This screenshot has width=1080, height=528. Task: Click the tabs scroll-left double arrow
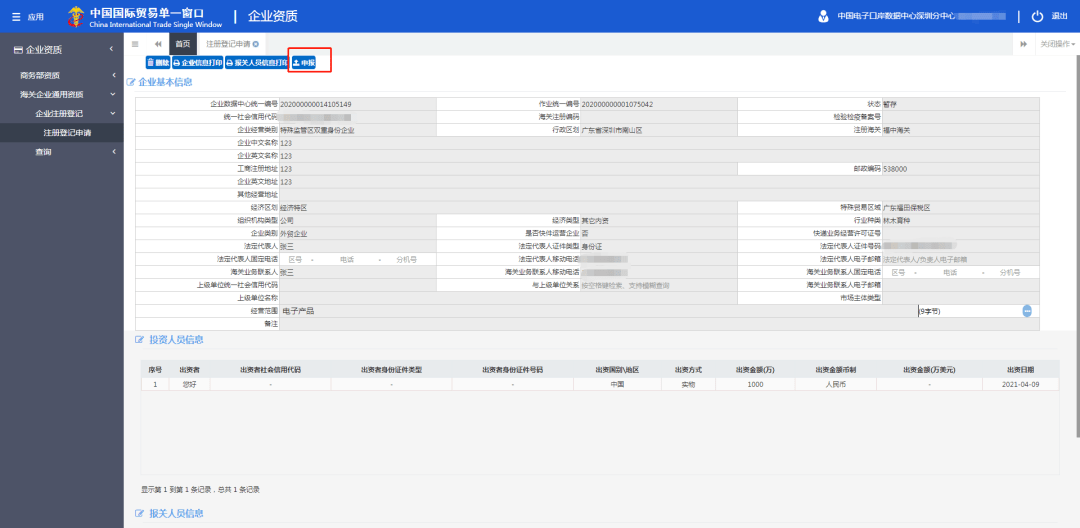click(x=158, y=43)
